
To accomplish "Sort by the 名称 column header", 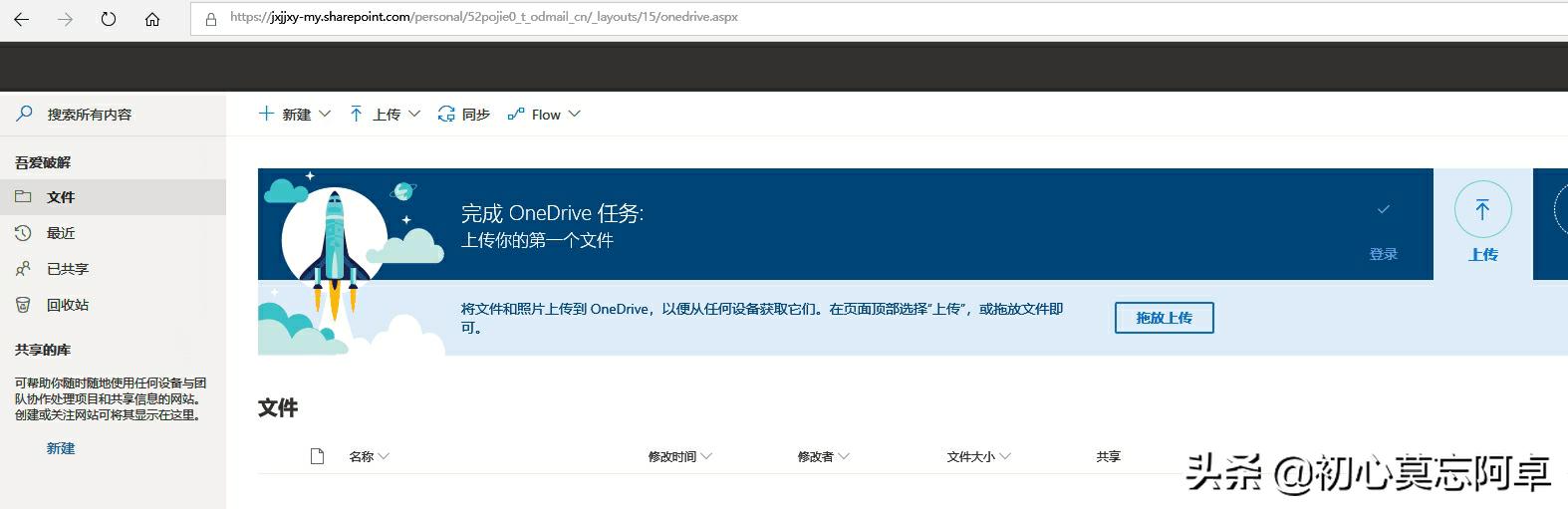I will click(x=369, y=456).
